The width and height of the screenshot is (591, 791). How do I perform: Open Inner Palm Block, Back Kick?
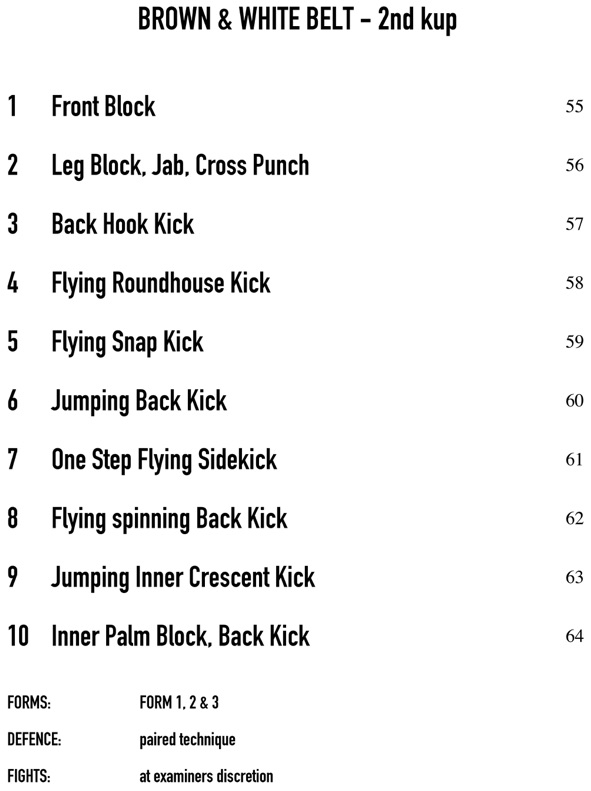(181, 636)
